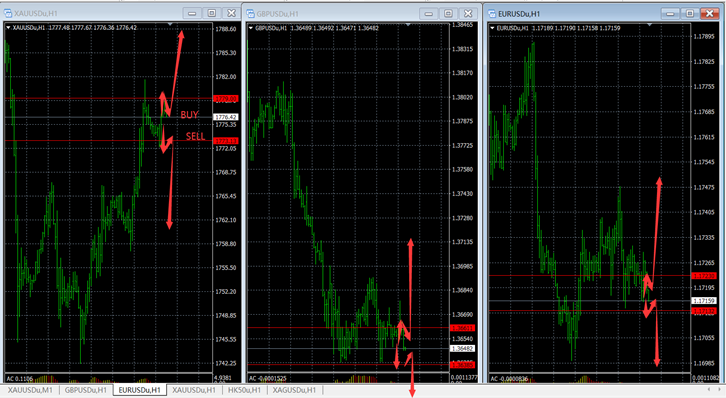This screenshot has height=398, width=726.
Task: Close the EURUSDu,H1 chart window
Action: coord(709,14)
